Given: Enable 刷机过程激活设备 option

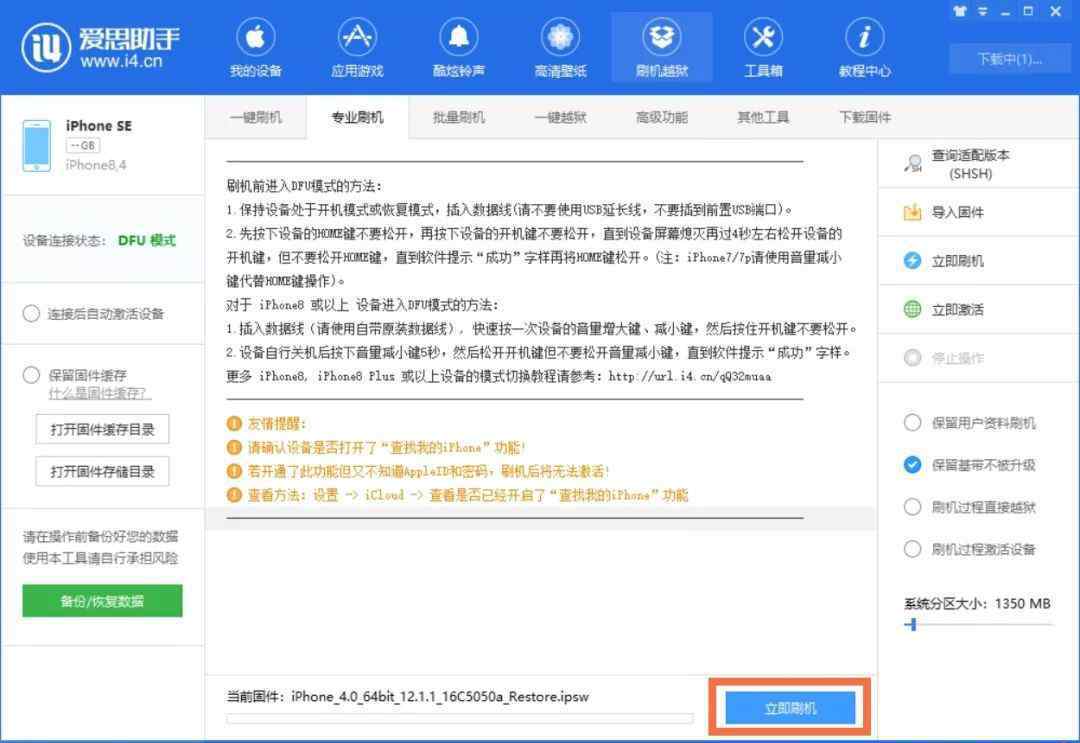Looking at the screenshot, I should [913, 550].
